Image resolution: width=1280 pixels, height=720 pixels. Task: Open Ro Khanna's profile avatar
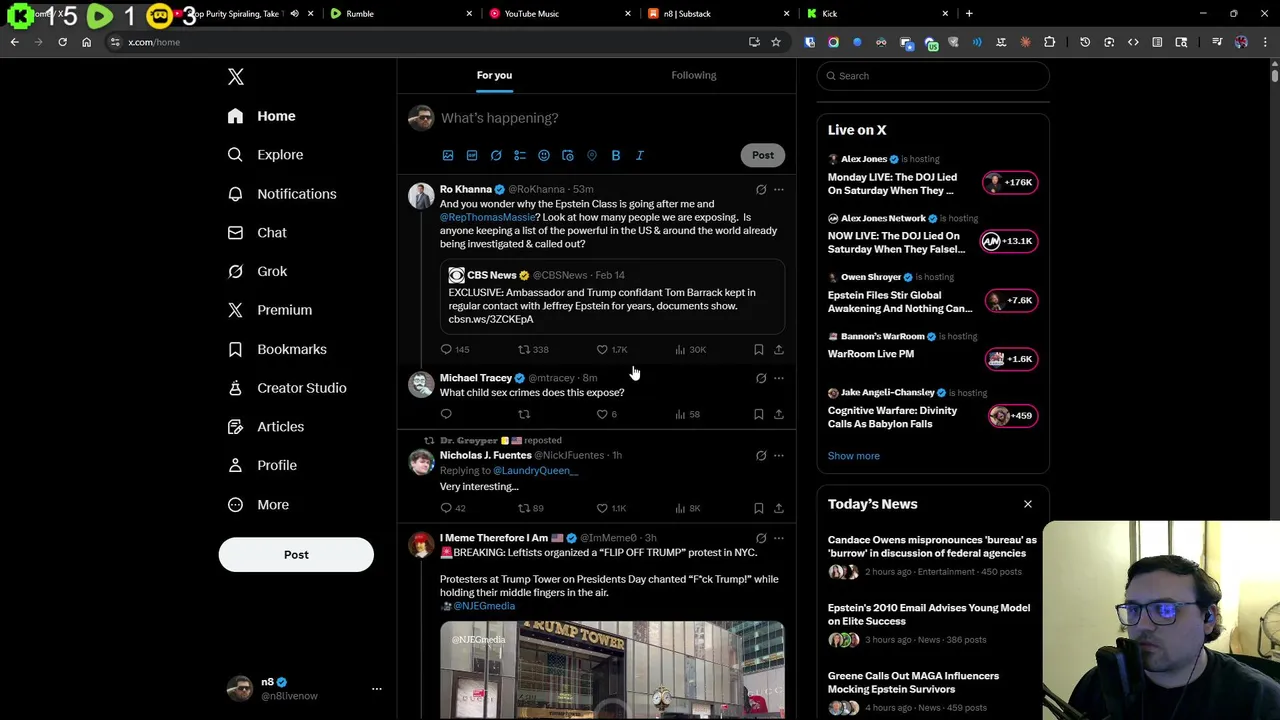coord(421,195)
